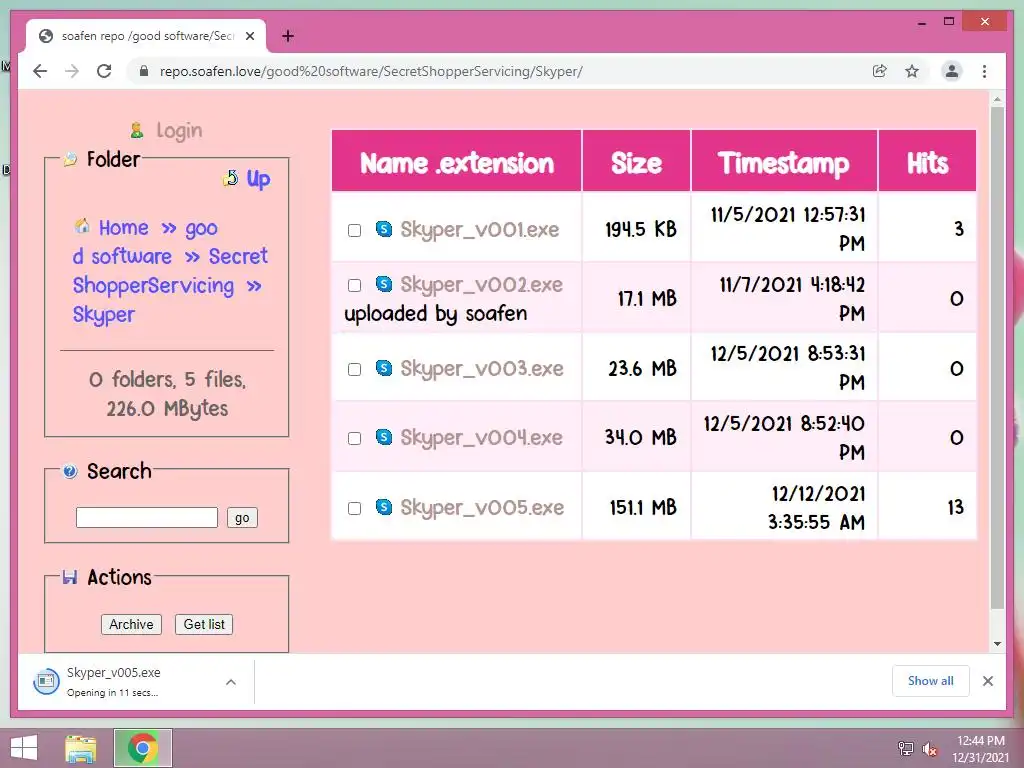Click the page vertical scrollbar thumb
Screen dimensions: 1024x768
point(997,357)
